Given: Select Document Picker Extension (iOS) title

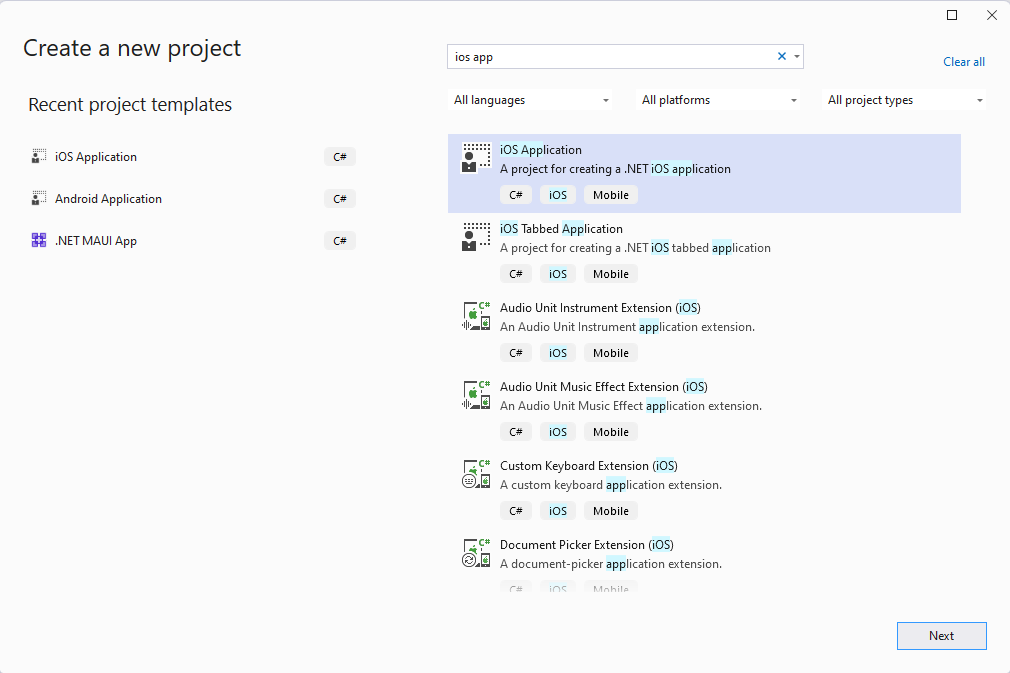Looking at the screenshot, I should [587, 545].
